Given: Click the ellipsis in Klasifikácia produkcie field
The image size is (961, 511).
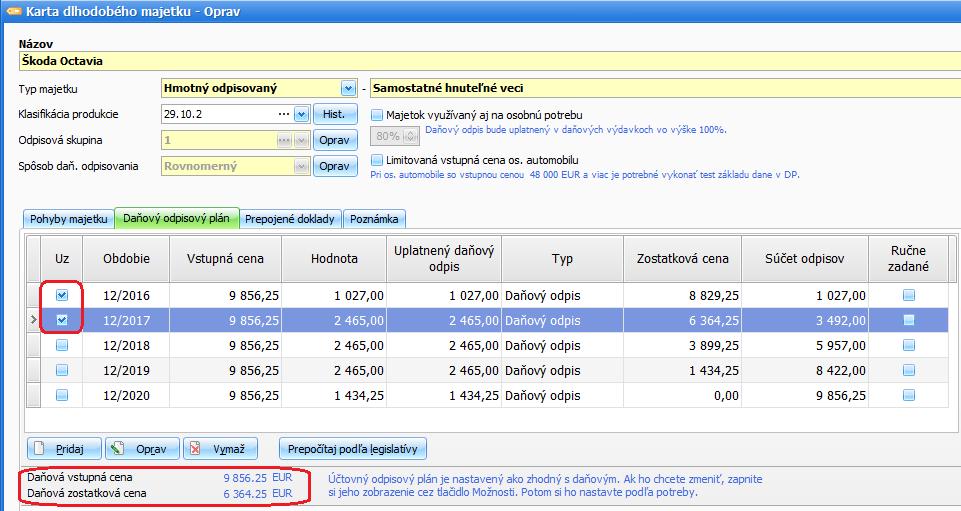Looking at the screenshot, I should [x=283, y=114].
